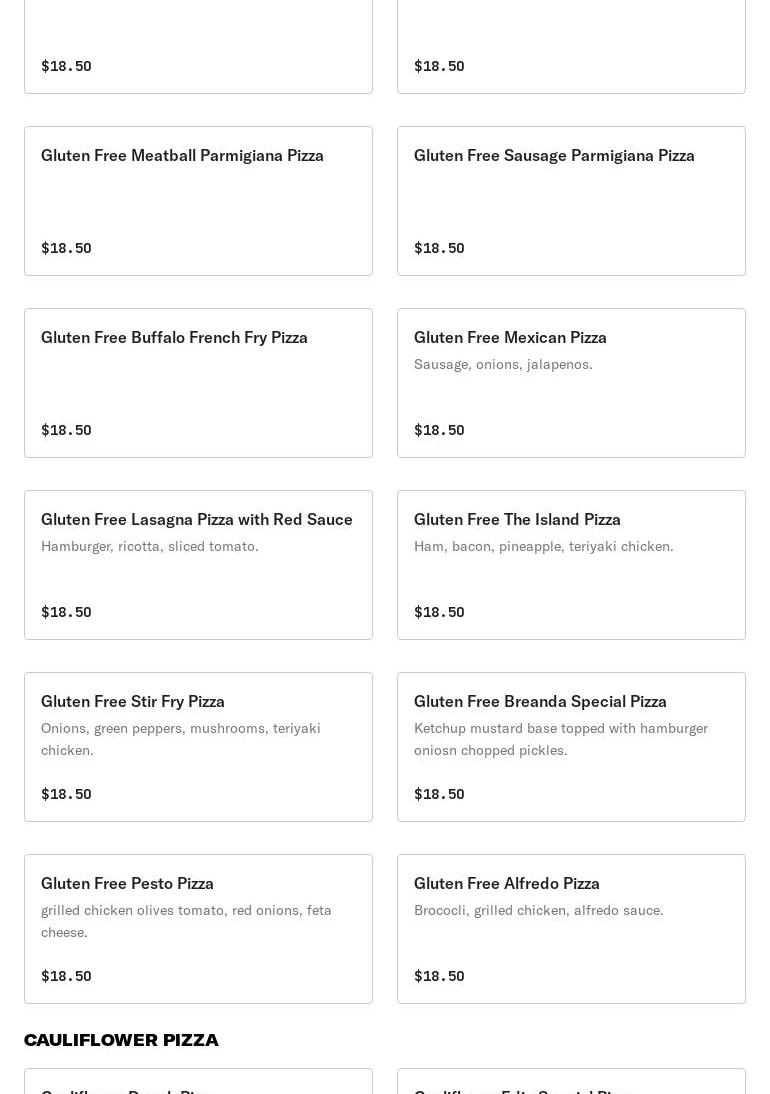770x1094 pixels.
Task: Click Gluten Free The Island Pizza title
Action: [517, 520]
